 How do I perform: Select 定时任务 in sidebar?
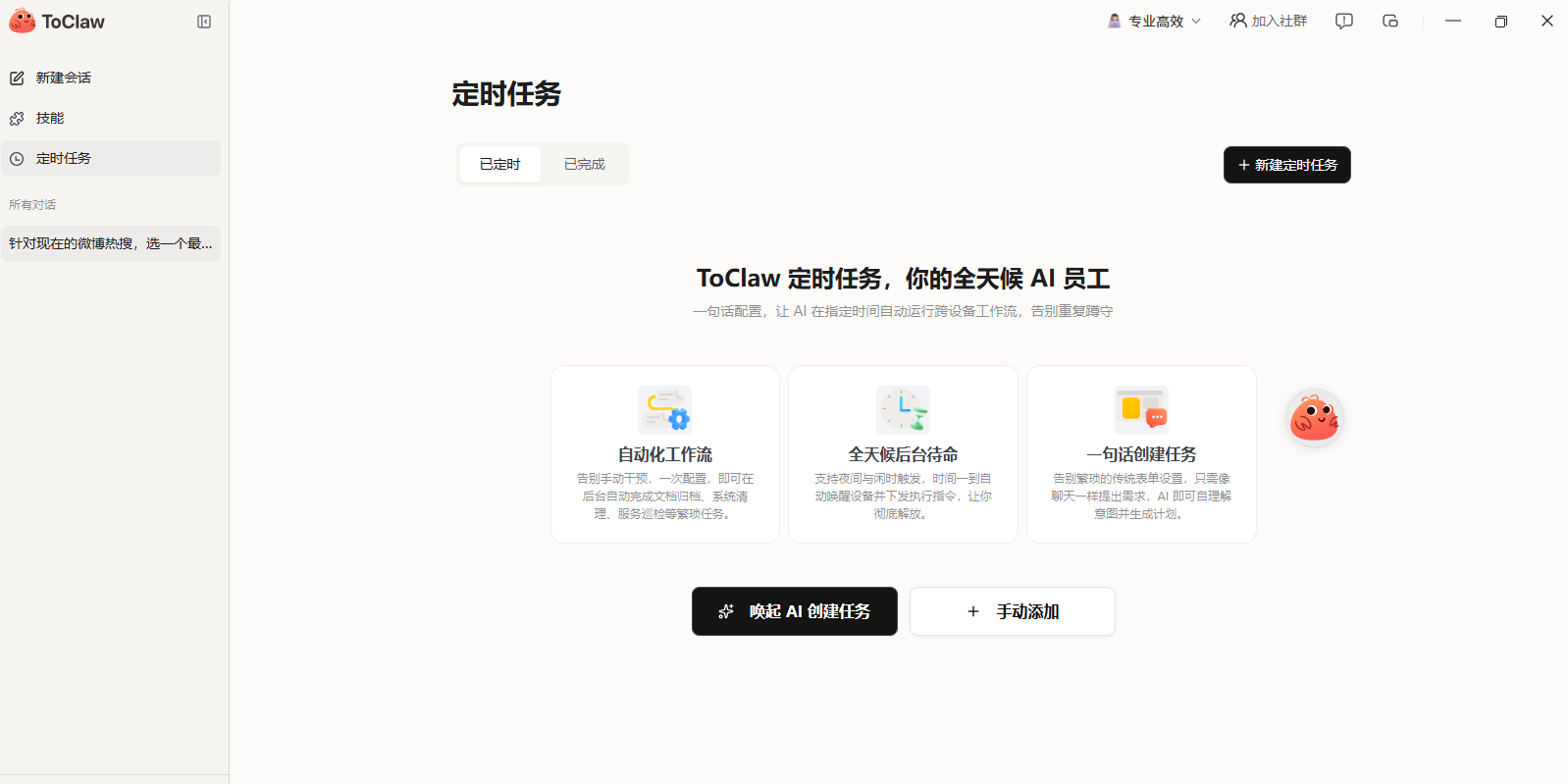[x=111, y=158]
